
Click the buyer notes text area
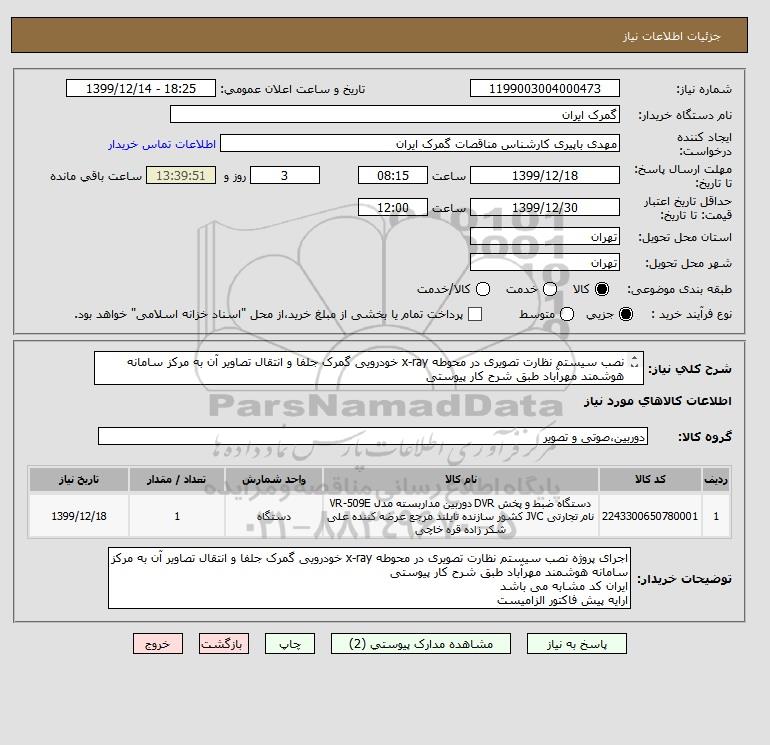click(x=369, y=579)
